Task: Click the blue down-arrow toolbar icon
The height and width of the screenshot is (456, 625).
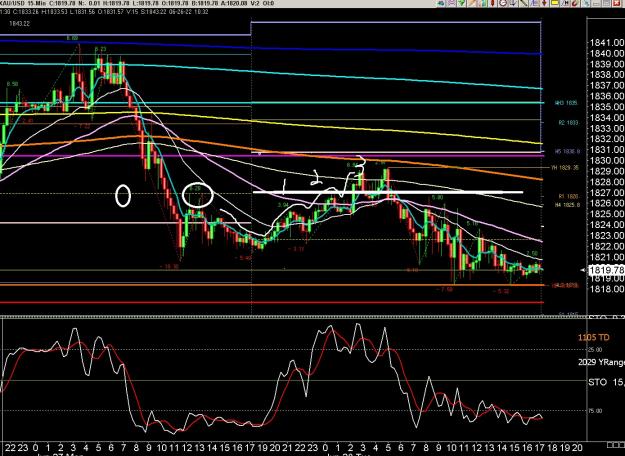Action: click(513, 3)
